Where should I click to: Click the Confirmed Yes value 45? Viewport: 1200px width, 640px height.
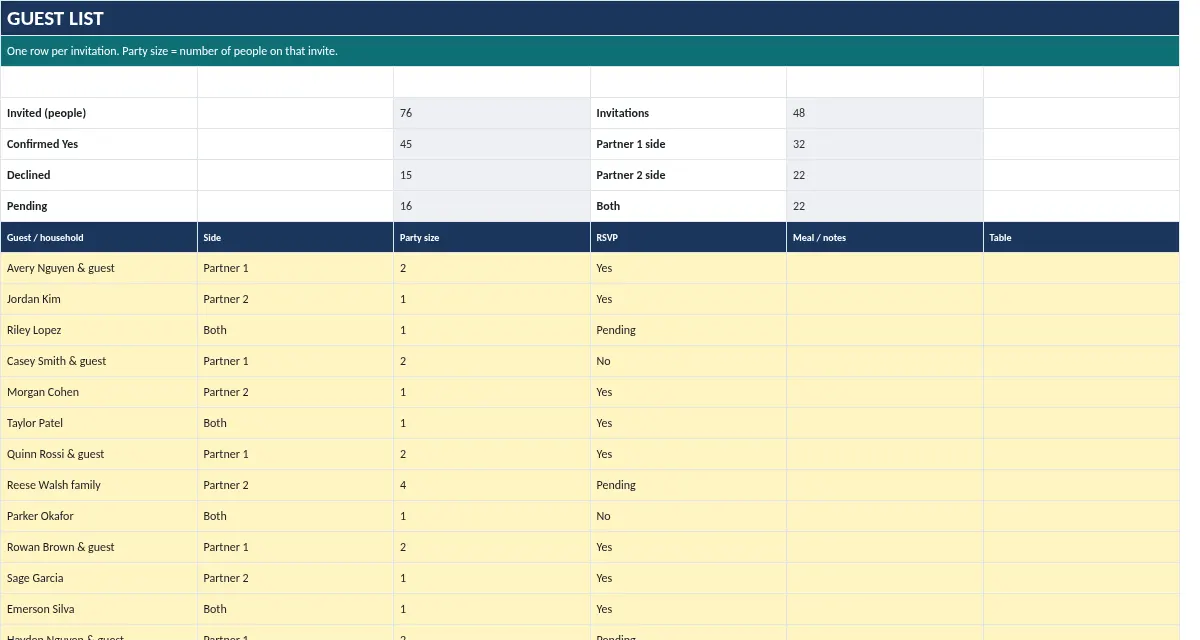point(492,144)
